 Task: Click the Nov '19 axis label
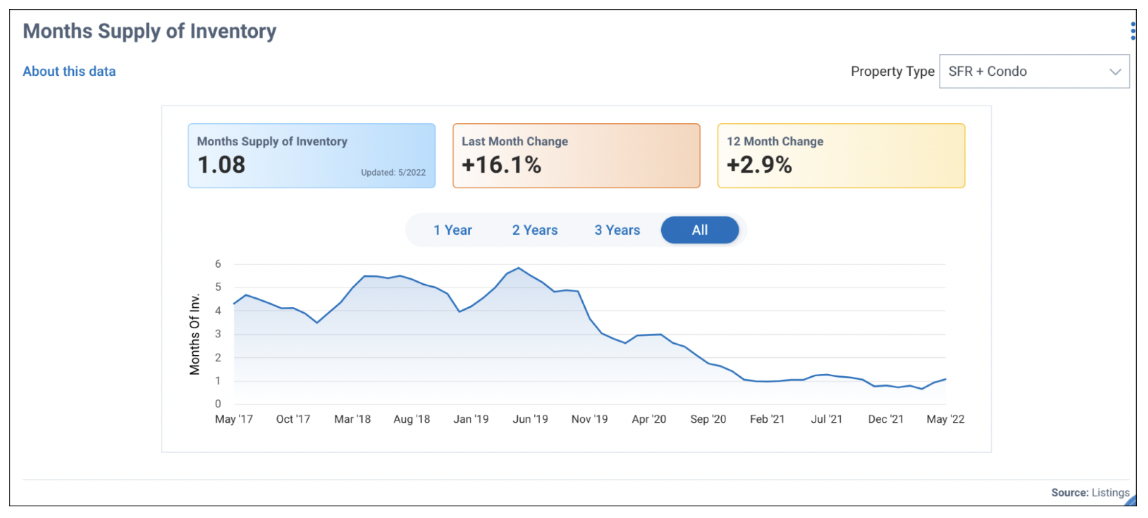coord(589,419)
